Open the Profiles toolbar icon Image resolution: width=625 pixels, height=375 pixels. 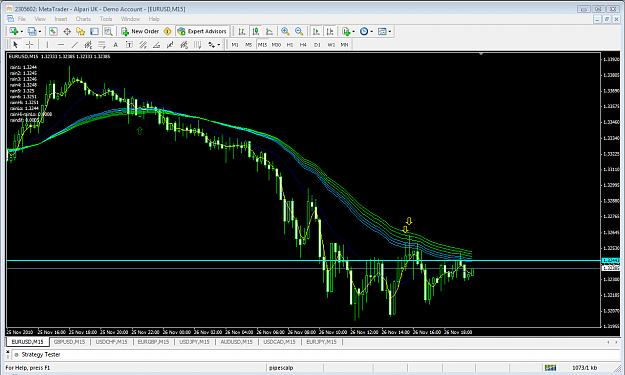click(x=32, y=31)
